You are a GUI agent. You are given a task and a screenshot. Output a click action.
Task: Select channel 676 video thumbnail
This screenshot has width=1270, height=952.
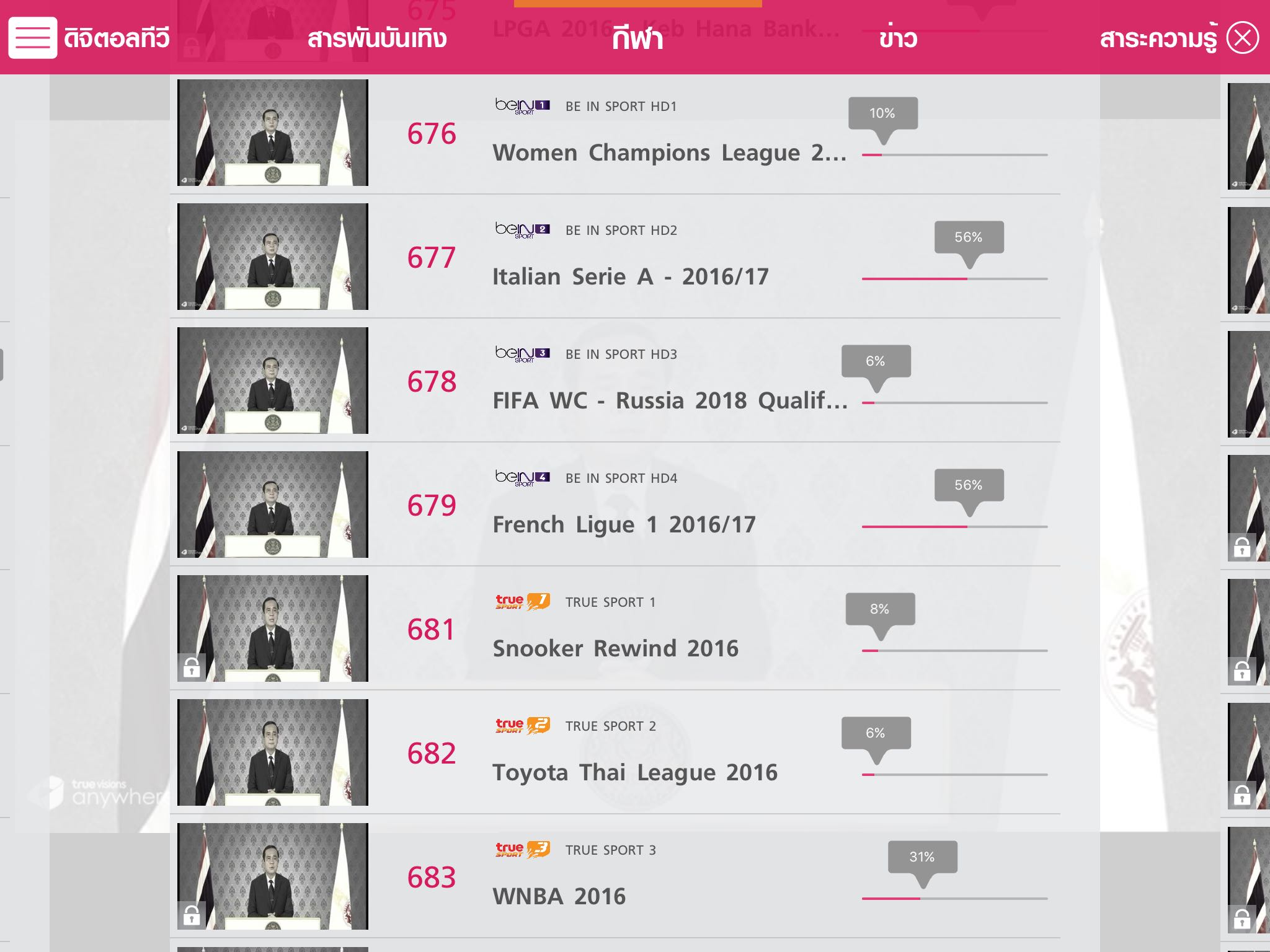[273, 133]
